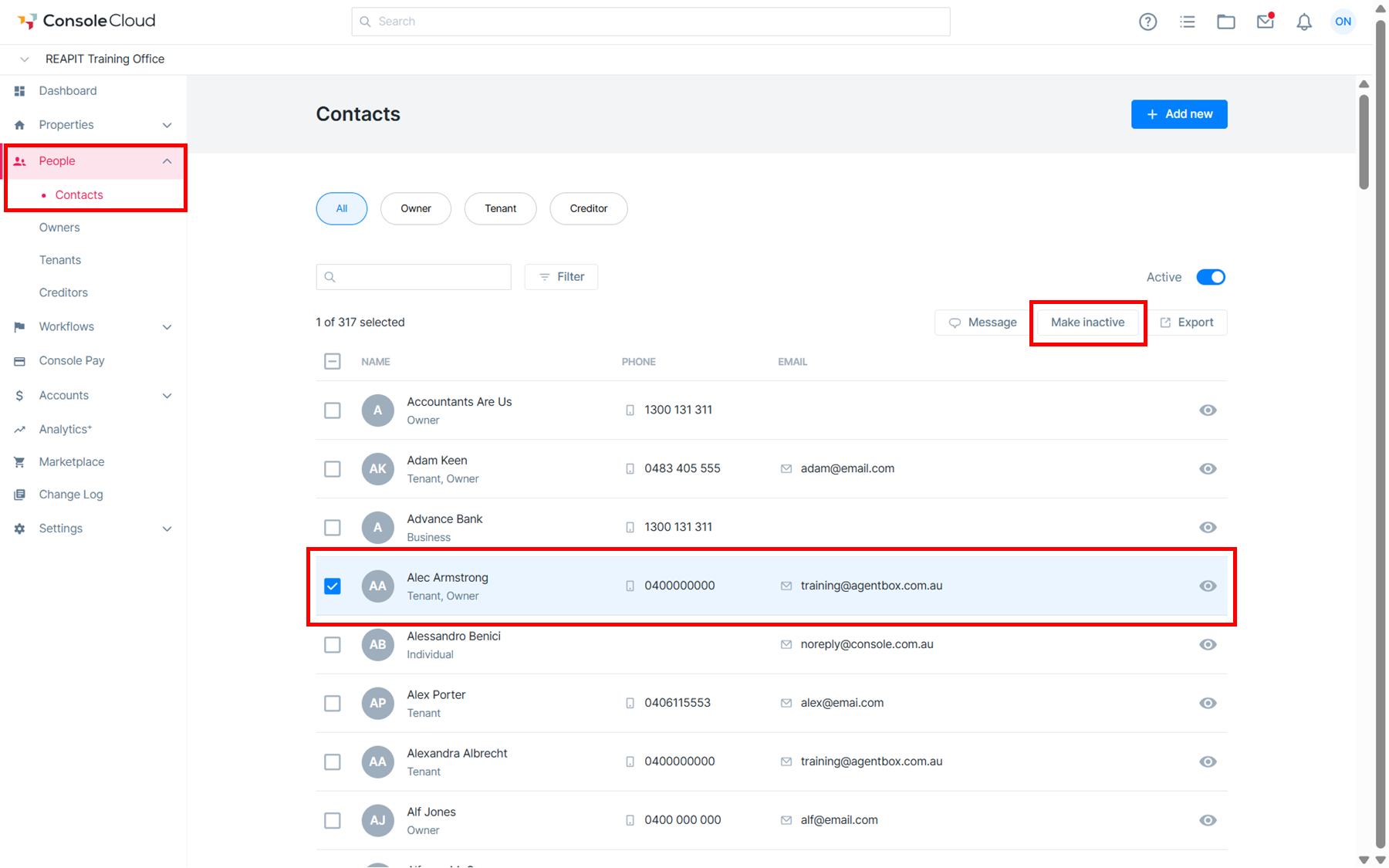Click the Make inactive button
The height and width of the screenshot is (868, 1389).
[x=1087, y=323]
